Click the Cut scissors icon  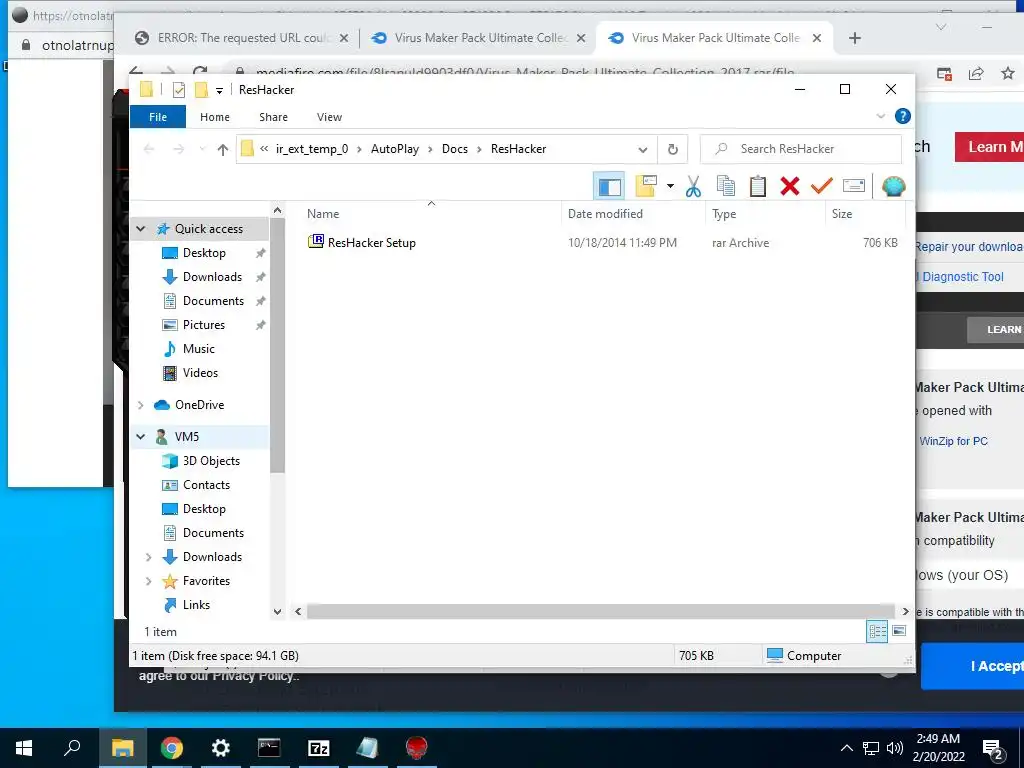(x=693, y=186)
